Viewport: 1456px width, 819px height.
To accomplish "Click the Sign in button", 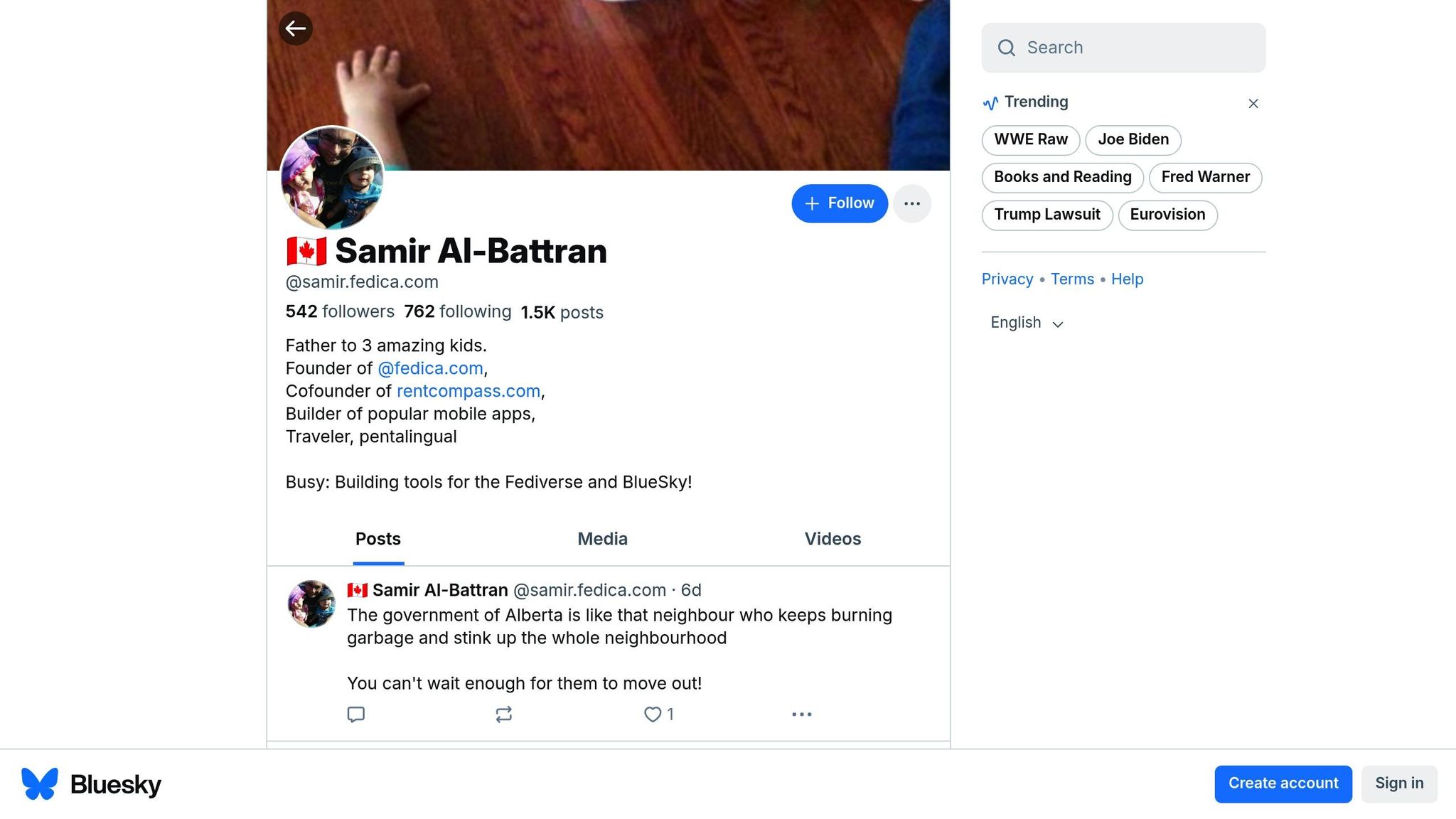I will [1399, 783].
